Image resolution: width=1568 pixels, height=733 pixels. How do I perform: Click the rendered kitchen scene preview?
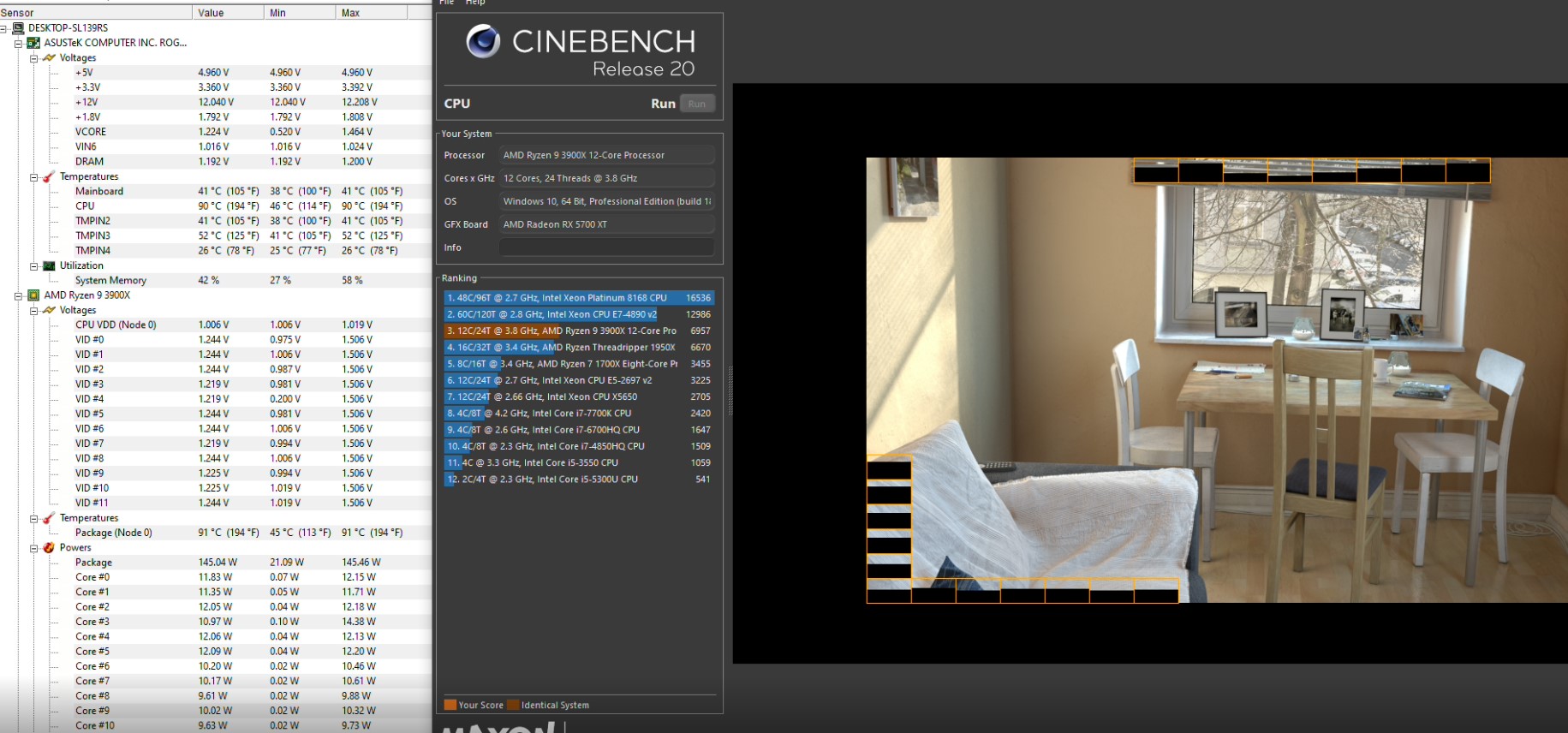(1217, 380)
